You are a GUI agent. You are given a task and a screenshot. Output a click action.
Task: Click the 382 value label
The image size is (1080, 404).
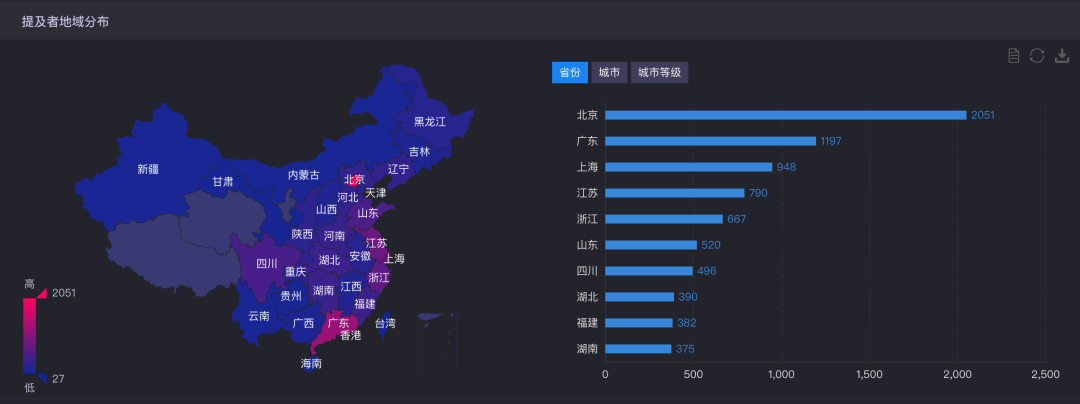(687, 323)
